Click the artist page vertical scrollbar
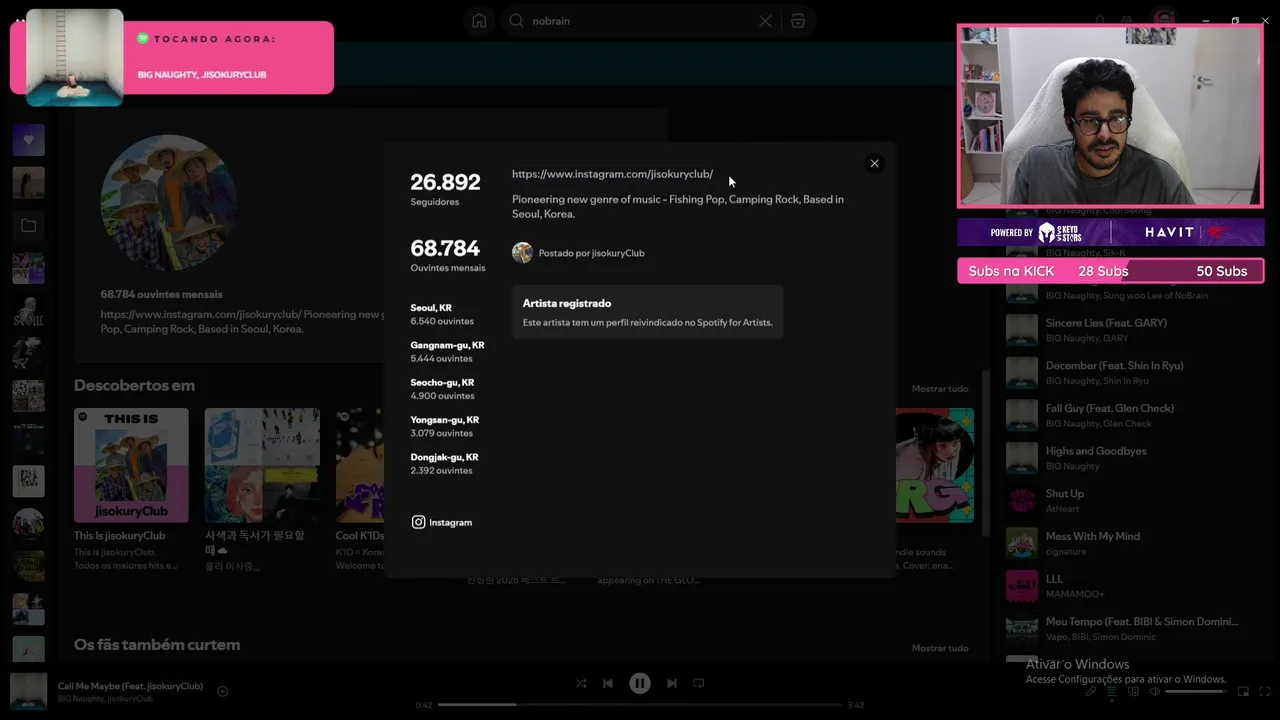 [988, 455]
